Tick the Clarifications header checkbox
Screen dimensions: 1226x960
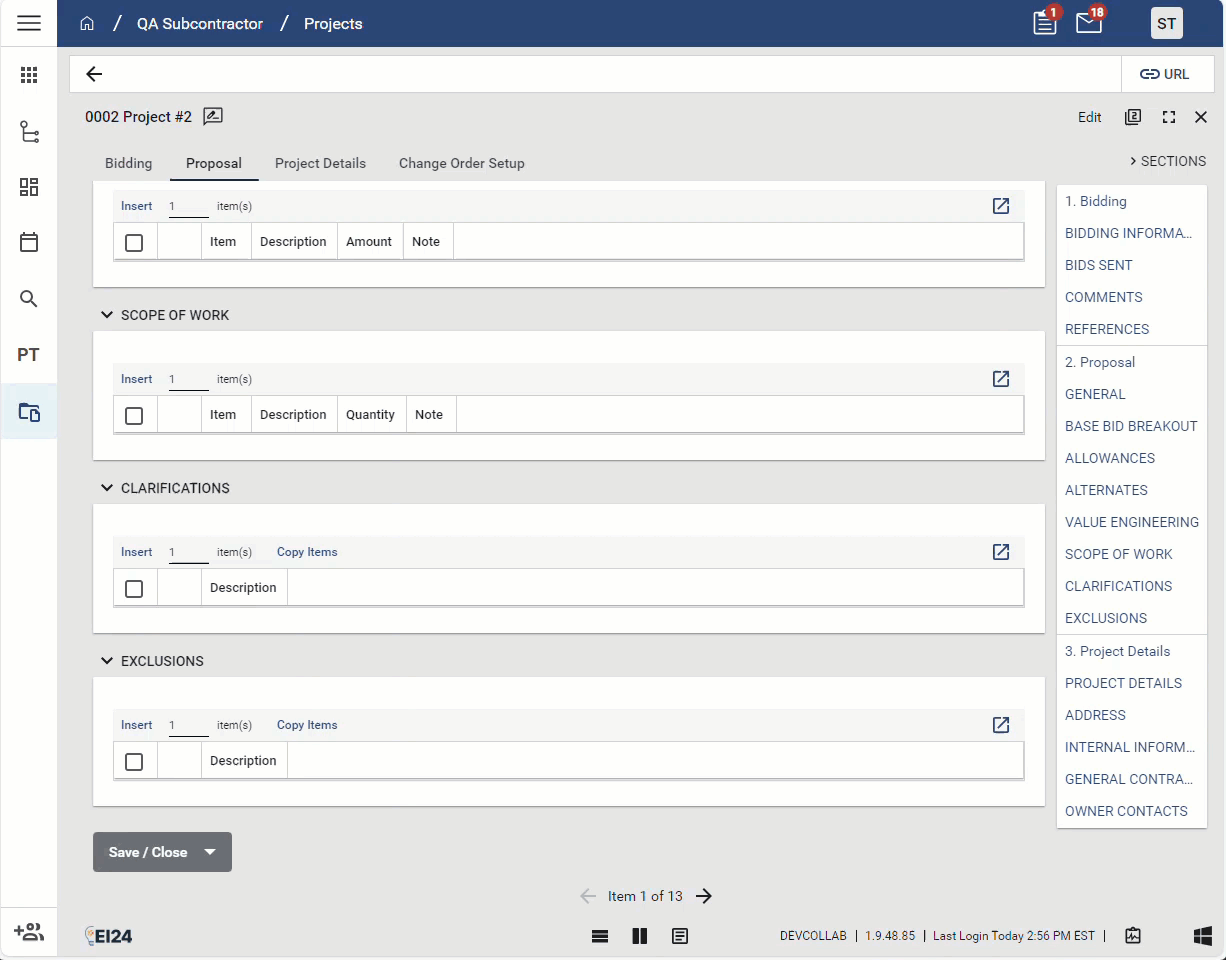tap(134, 588)
